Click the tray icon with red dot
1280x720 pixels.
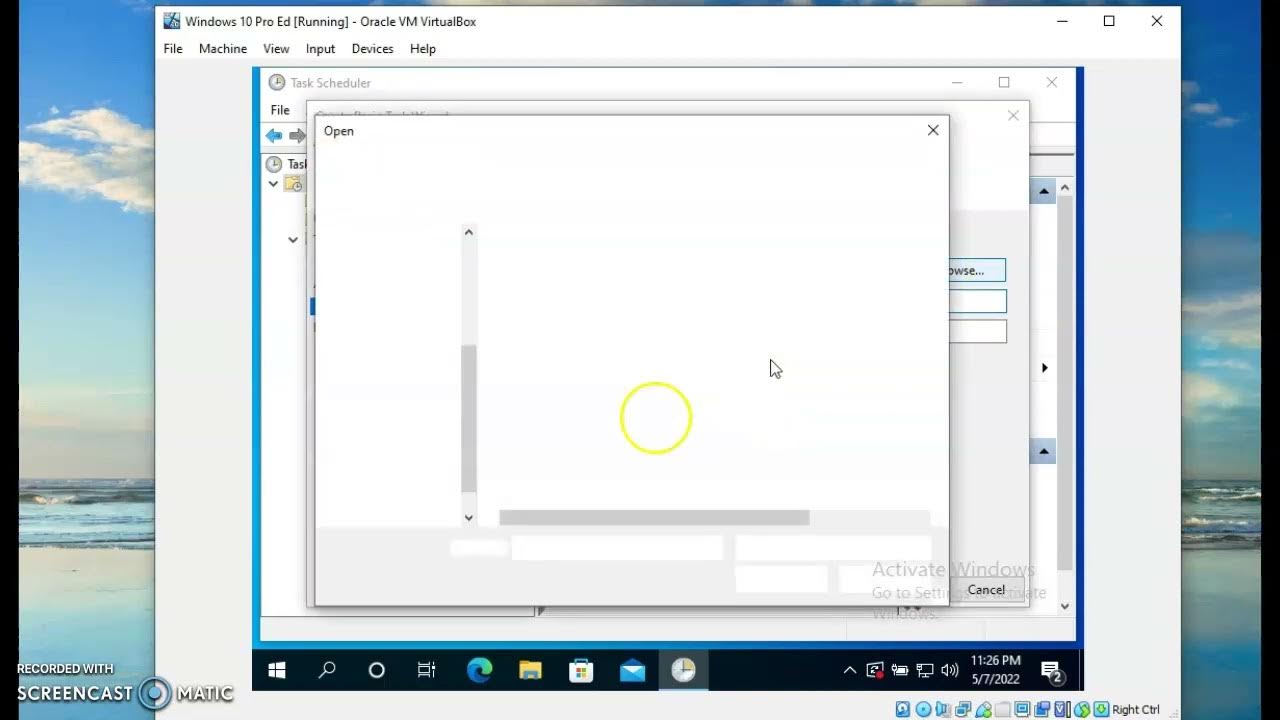point(875,671)
